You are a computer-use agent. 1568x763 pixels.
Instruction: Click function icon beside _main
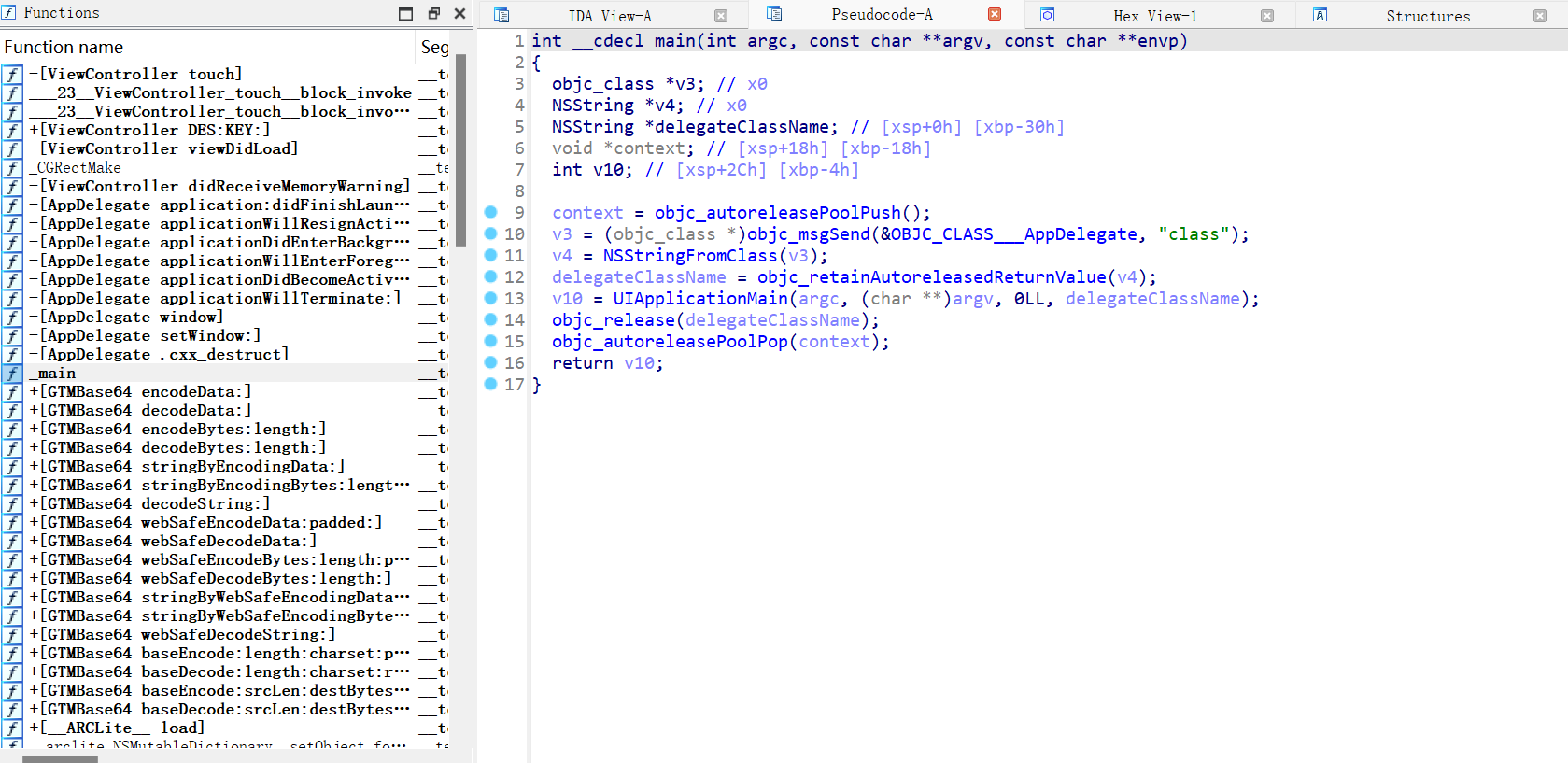[11, 373]
